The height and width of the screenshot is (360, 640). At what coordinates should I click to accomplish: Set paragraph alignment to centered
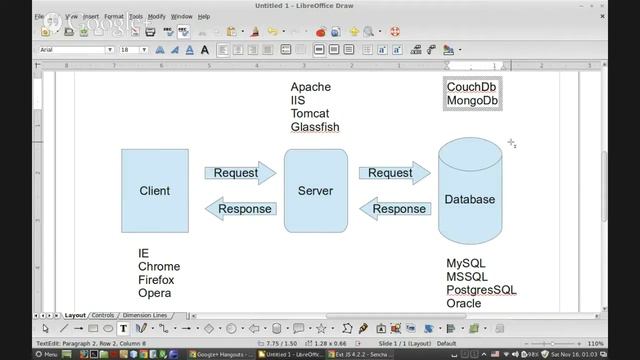238,50
